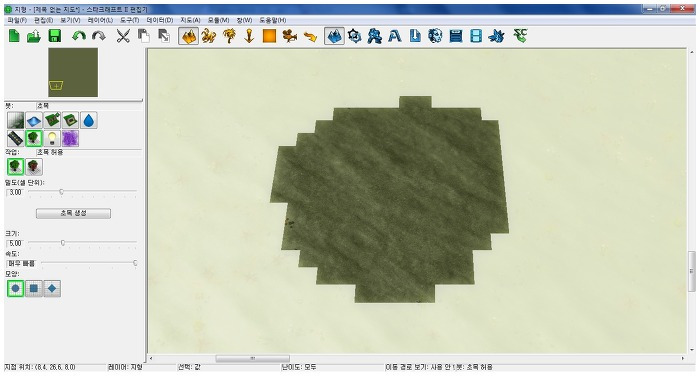This screenshot has width=700, height=376.
Task: Open the 지도(A) menu
Action: pos(190,20)
